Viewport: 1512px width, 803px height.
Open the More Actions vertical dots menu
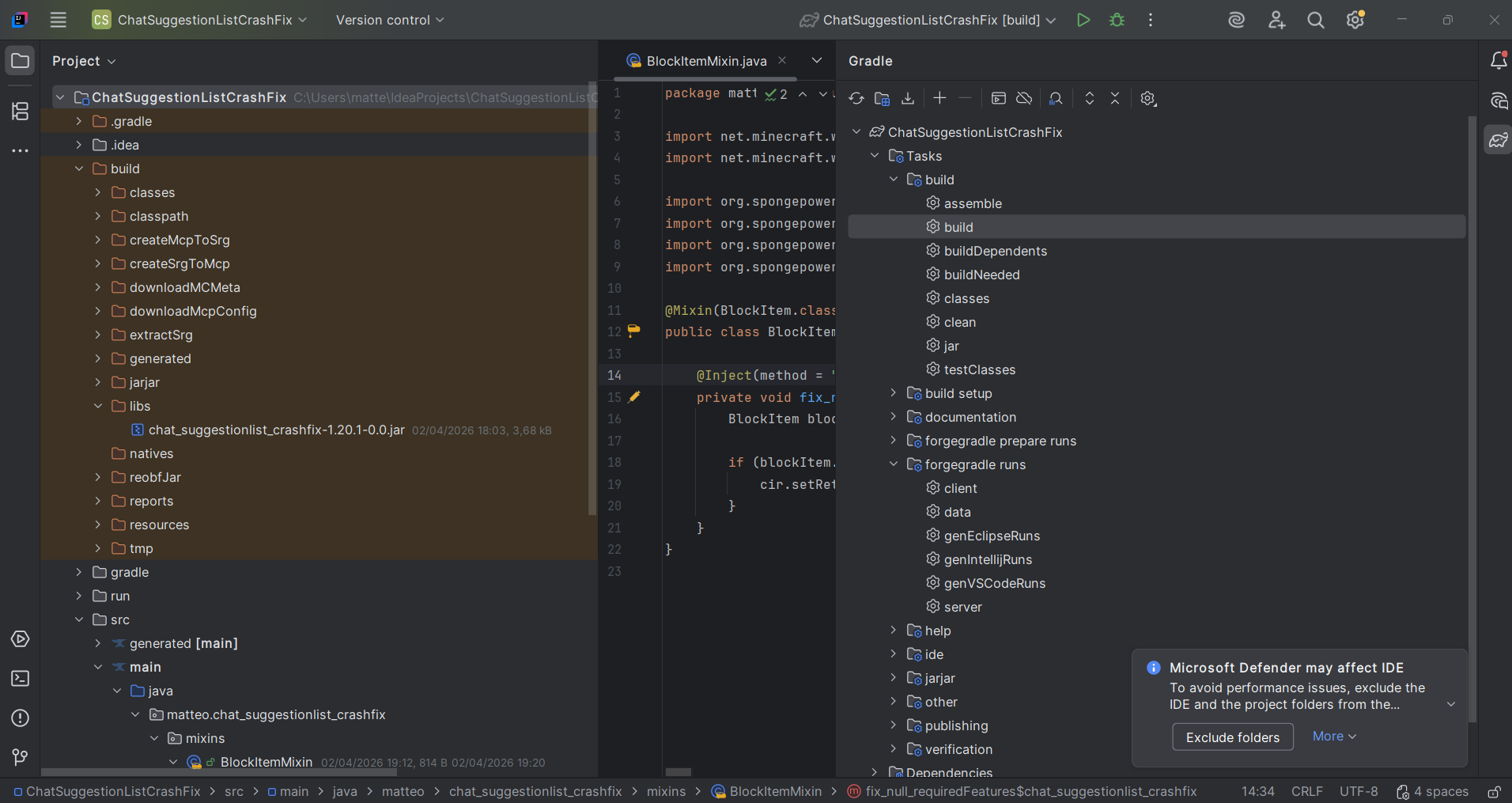point(1151,20)
